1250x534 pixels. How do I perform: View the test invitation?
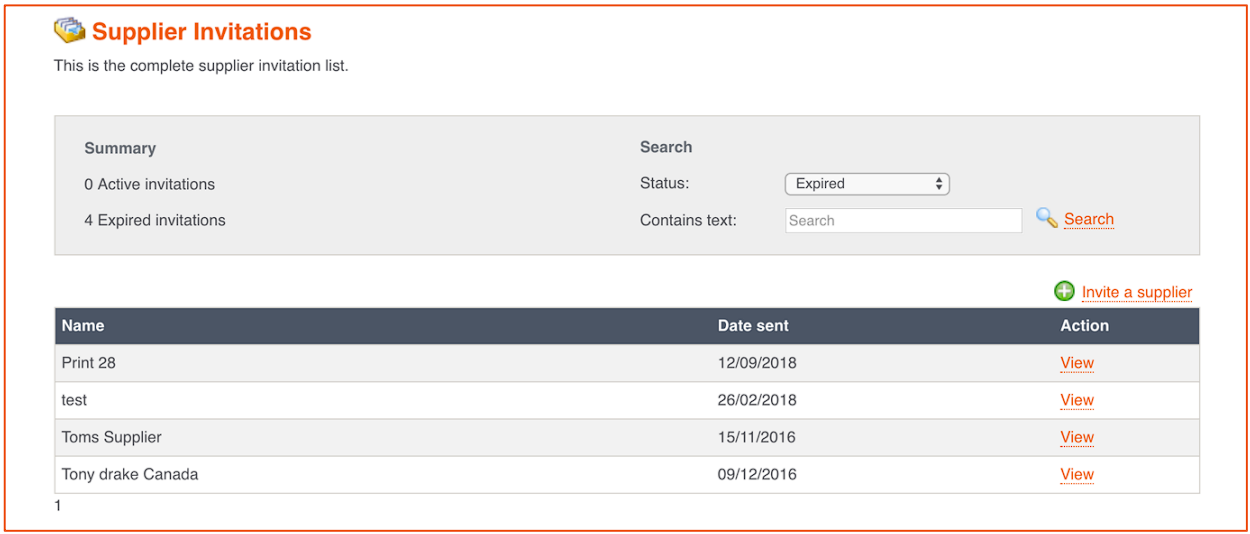tap(1077, 400)
